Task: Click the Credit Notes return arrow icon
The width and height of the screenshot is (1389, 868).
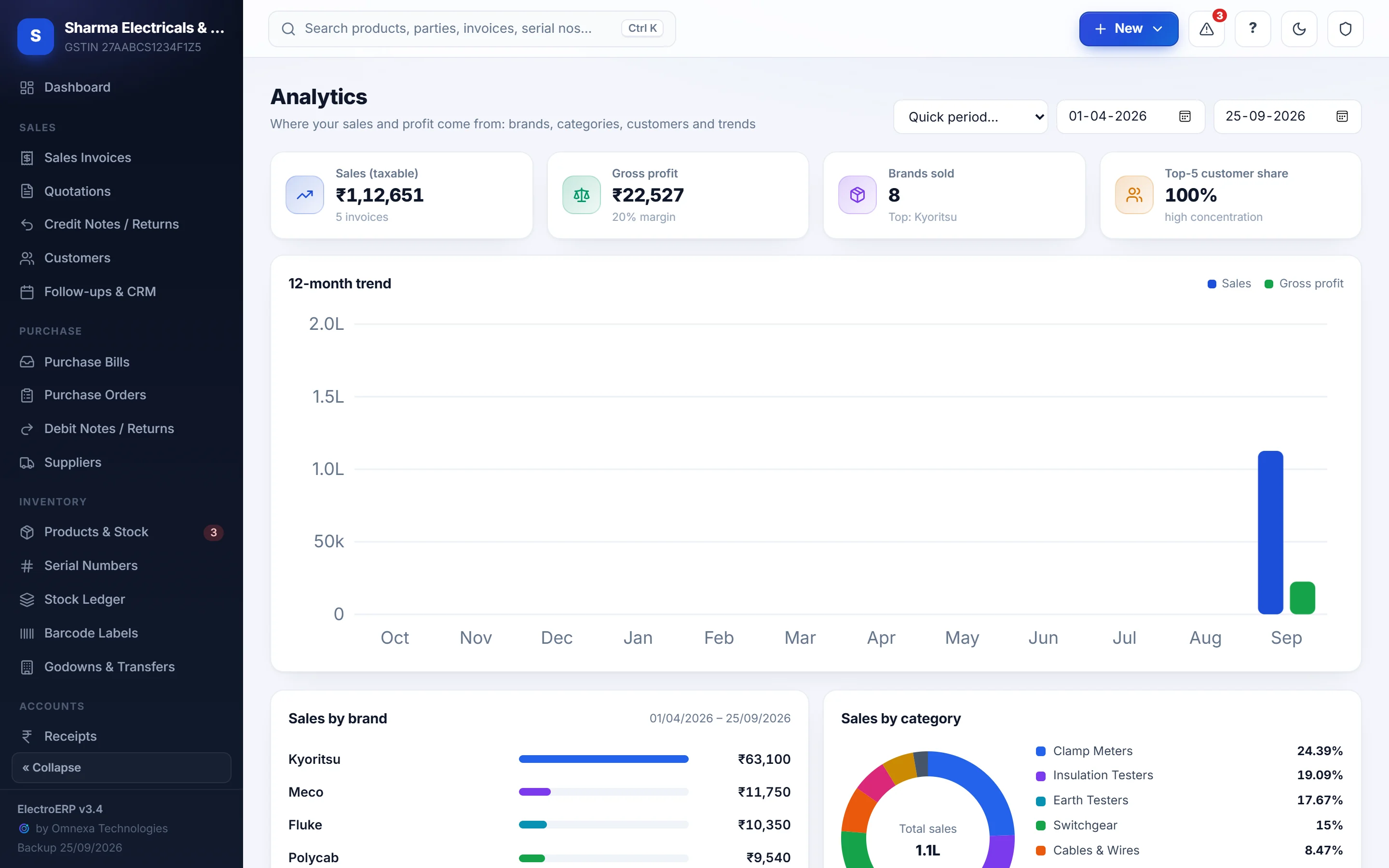Action: point(27,224)
